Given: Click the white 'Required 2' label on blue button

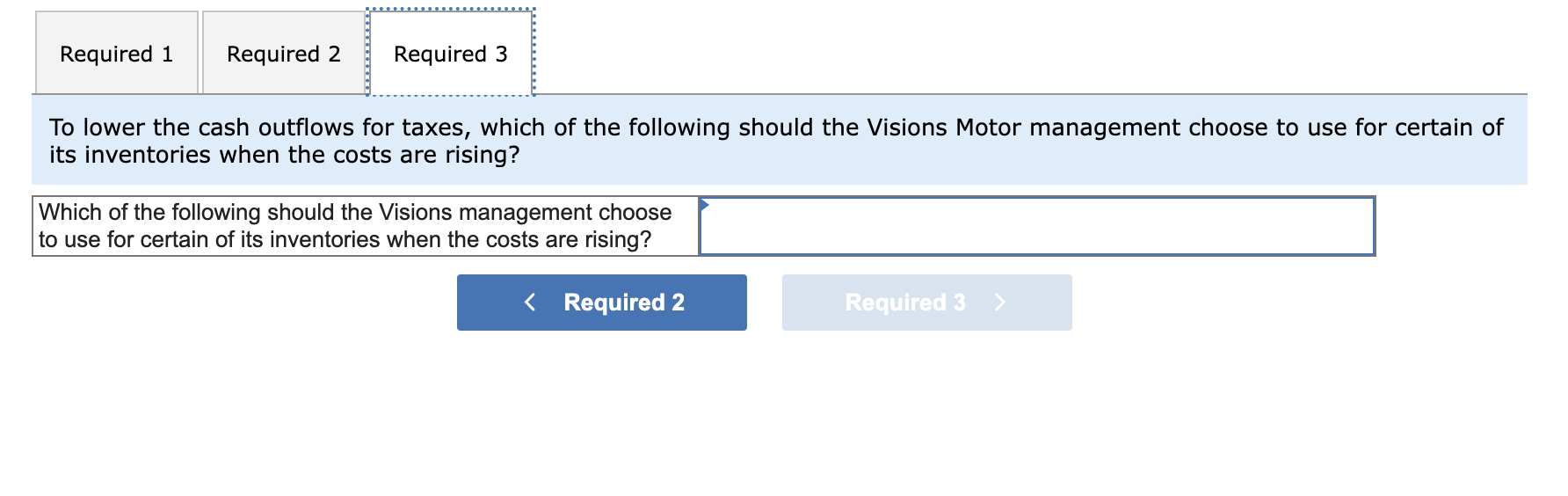Looking at the screenshot, I should pos(624,303).
